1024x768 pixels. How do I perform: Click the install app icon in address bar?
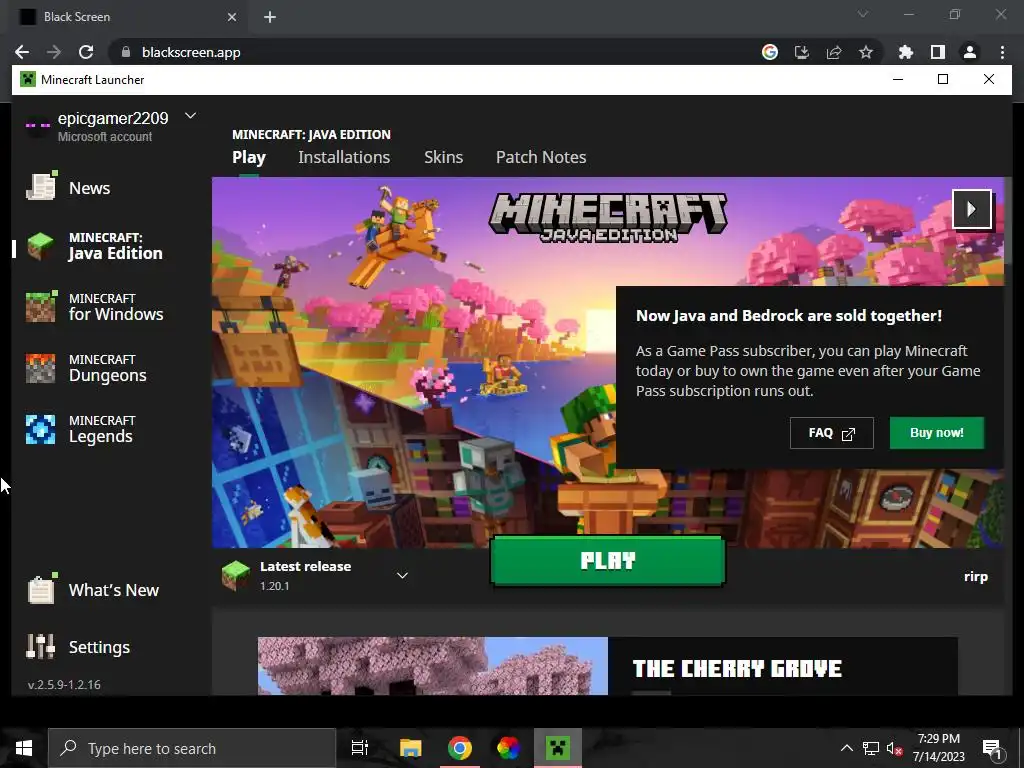pos(802,52)
